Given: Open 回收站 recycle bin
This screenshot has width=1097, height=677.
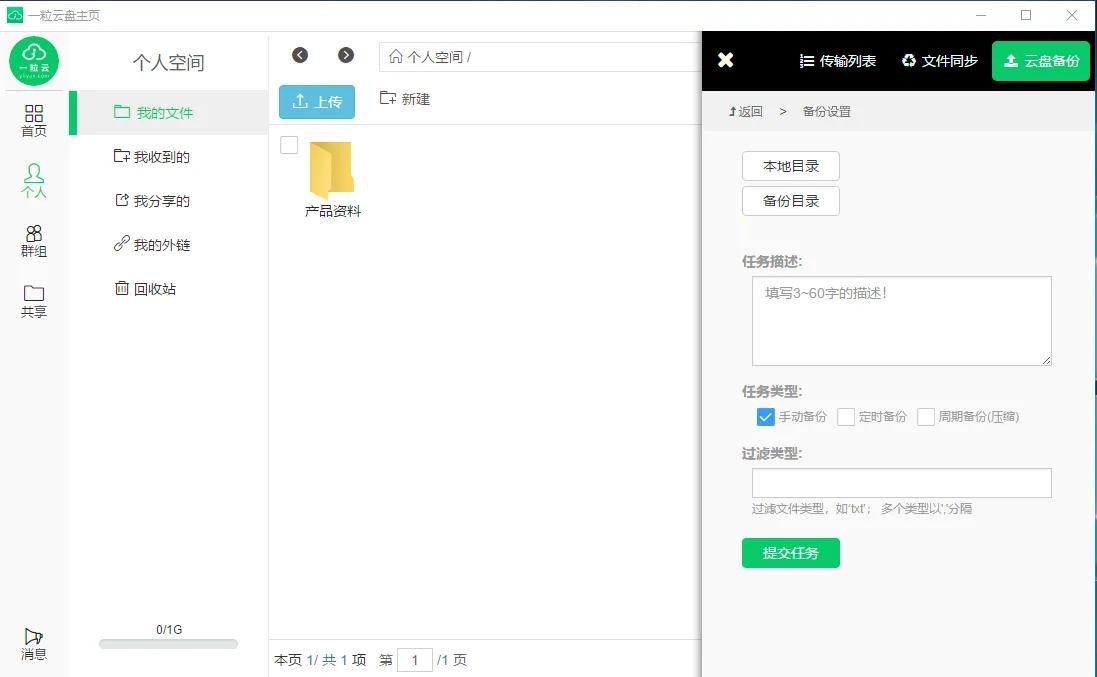Looking at the screenshot, I should point(145,289).
